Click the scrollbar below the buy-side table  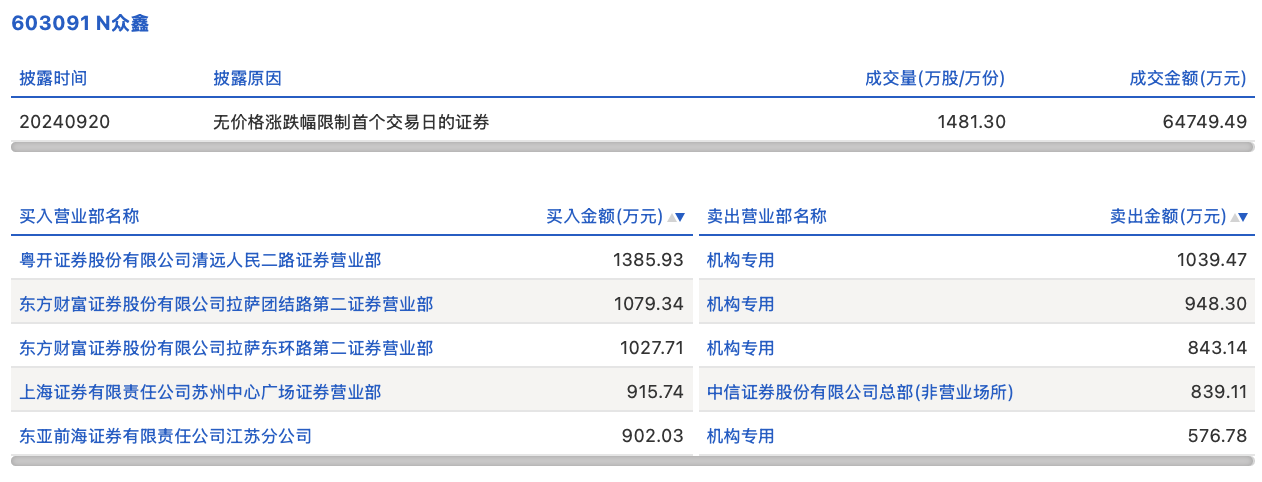352,461
